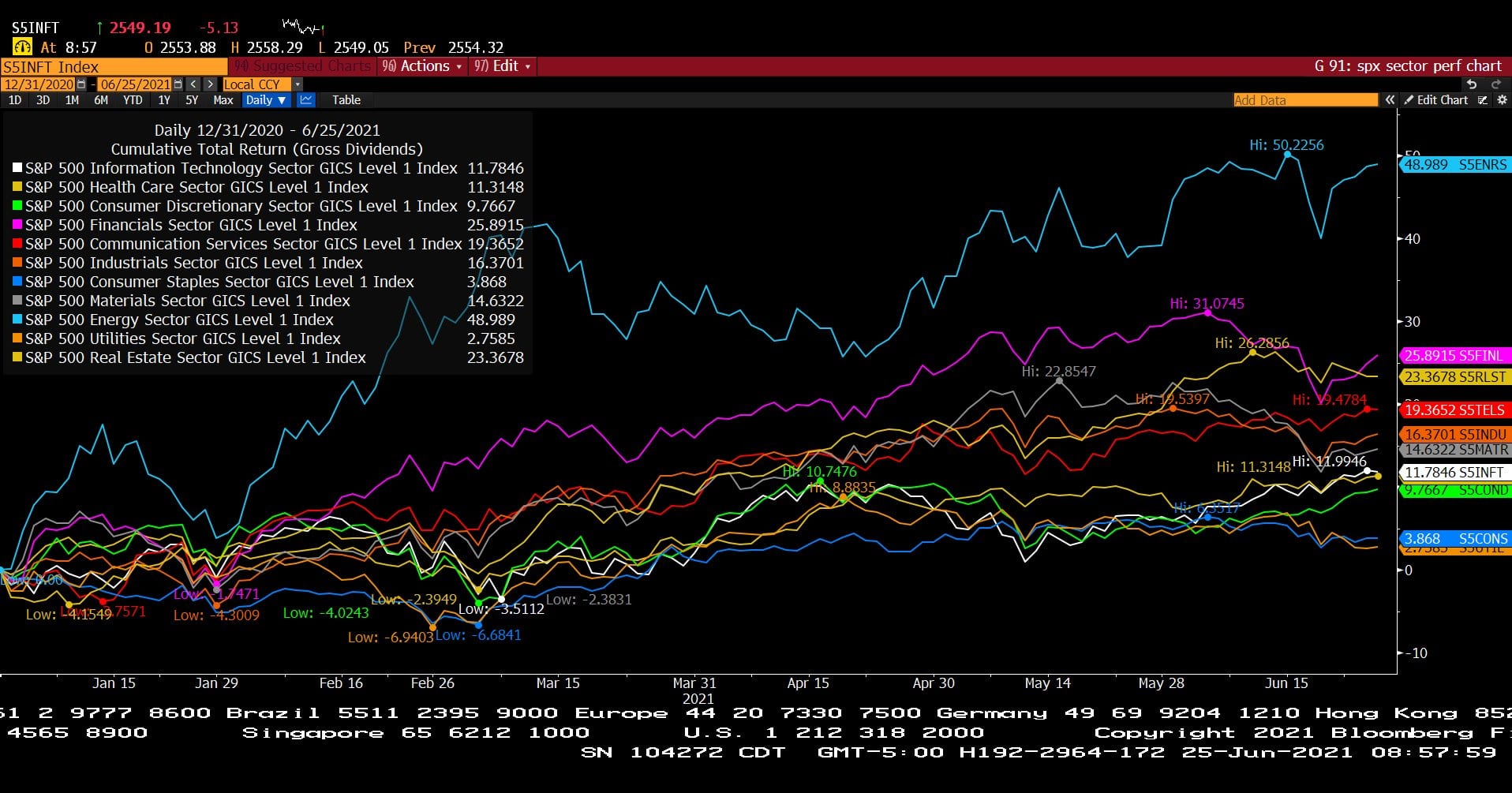Click the 23.3678 S5RLST axis label
Screen dimensions: 1512x793
1455,377
